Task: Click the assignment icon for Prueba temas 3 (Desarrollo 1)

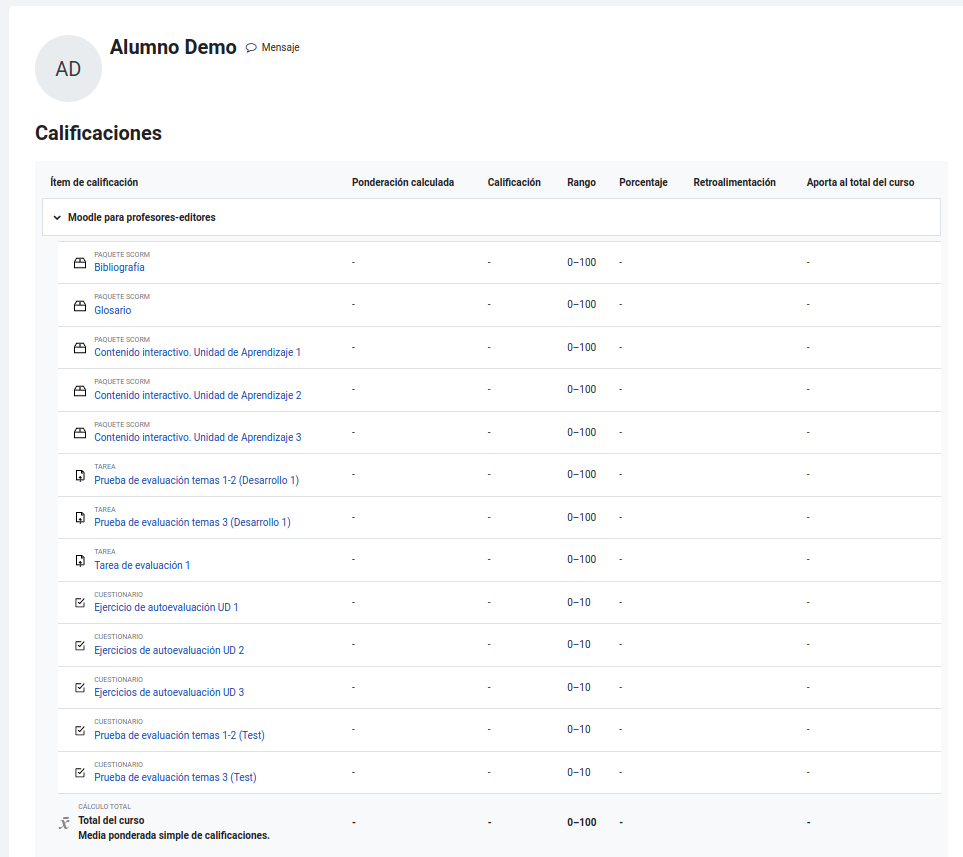Action: pos(80,518)
